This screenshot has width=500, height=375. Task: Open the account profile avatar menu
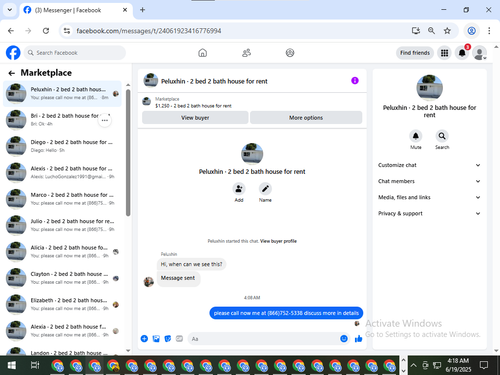(x=479, y=53)
